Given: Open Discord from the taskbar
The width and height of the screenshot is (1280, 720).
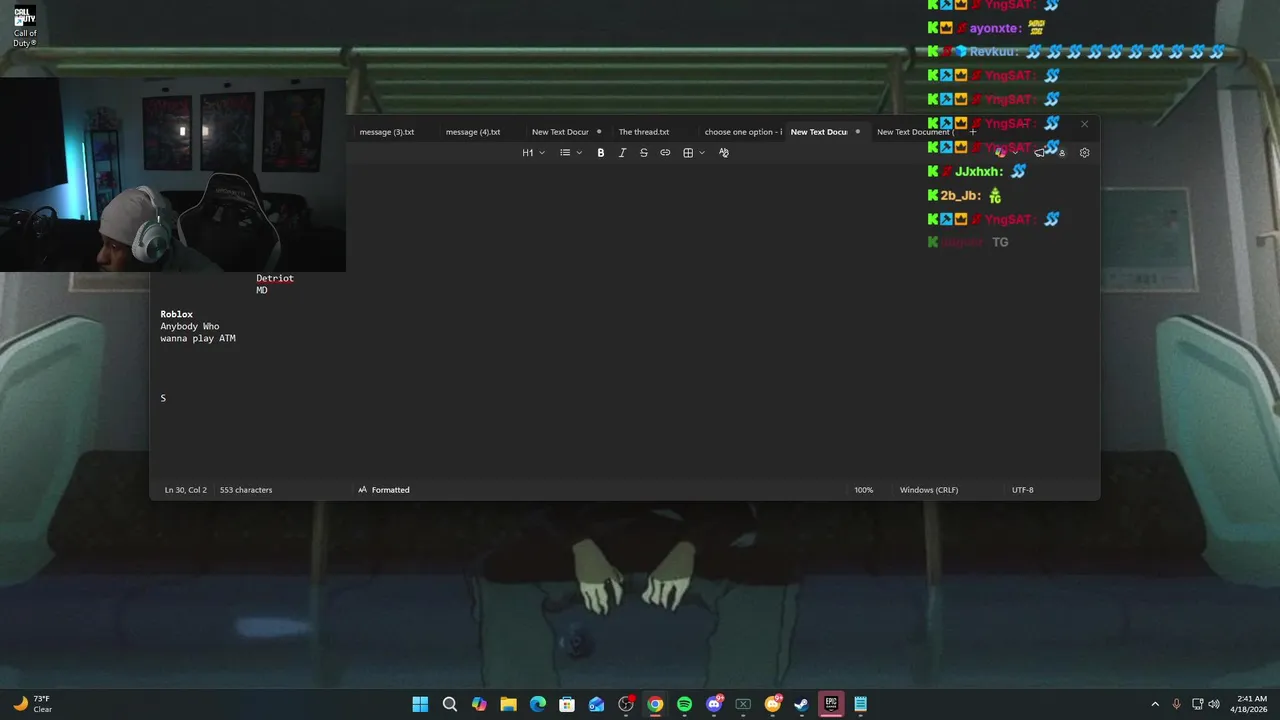Looking at the screenshot, I should [714, 704].
